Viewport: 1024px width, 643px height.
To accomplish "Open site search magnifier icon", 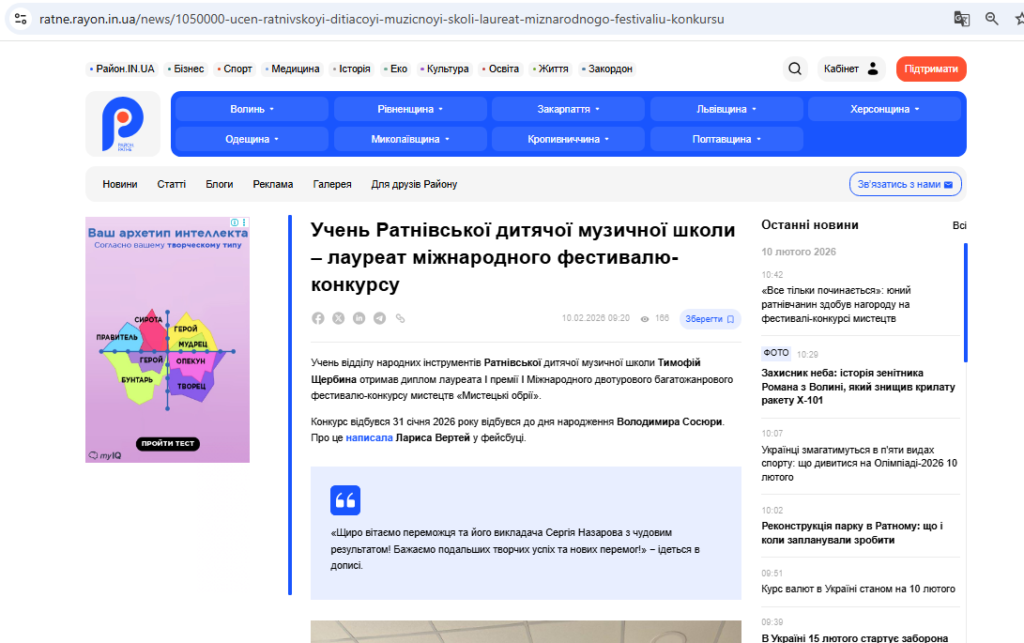I will [x=795, y=69].
